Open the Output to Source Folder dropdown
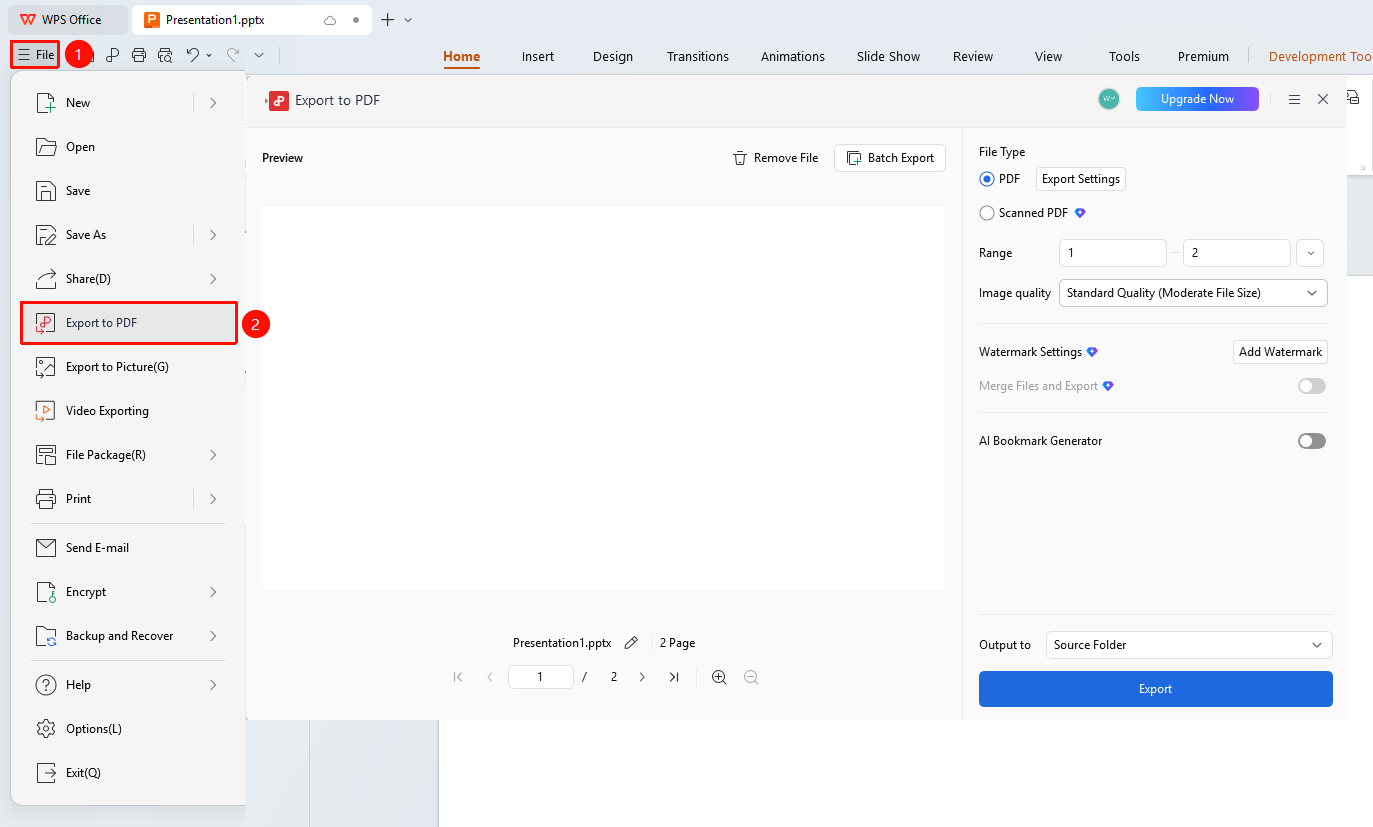The width and height of the screenshot is (1373, 827). pos(1189,645)
